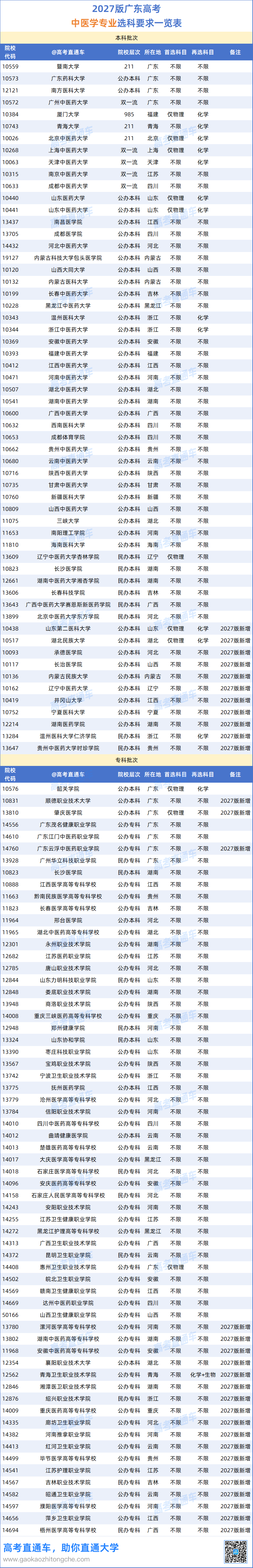This screenshot has width=253, height=1568.
Task: Select the 专科批次 section heading
Action: pos(127,760)
